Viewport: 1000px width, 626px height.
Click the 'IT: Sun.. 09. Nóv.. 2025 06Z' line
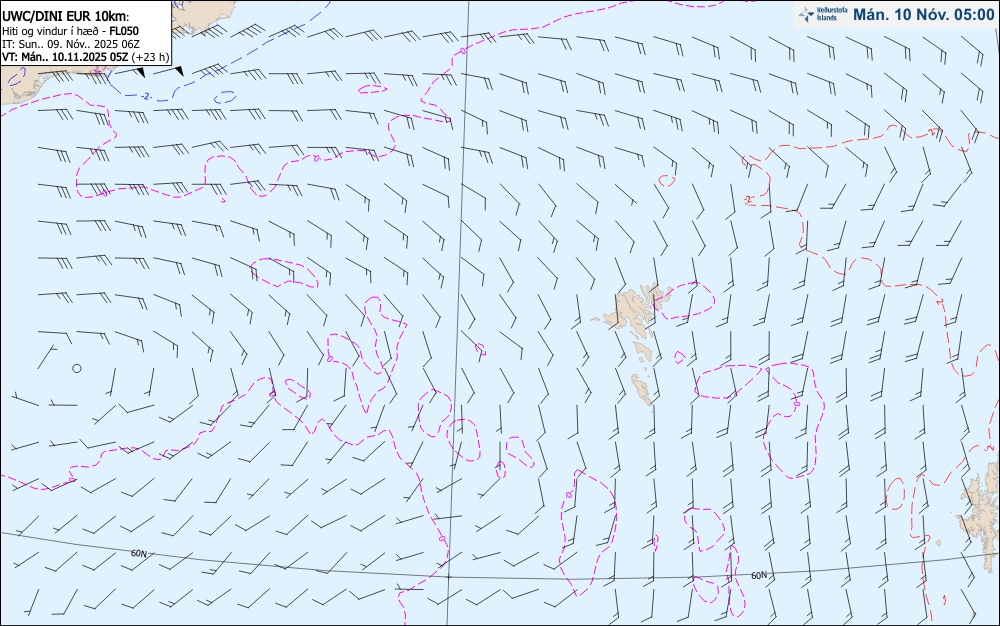pyautogui.click(x=71, y=44)
